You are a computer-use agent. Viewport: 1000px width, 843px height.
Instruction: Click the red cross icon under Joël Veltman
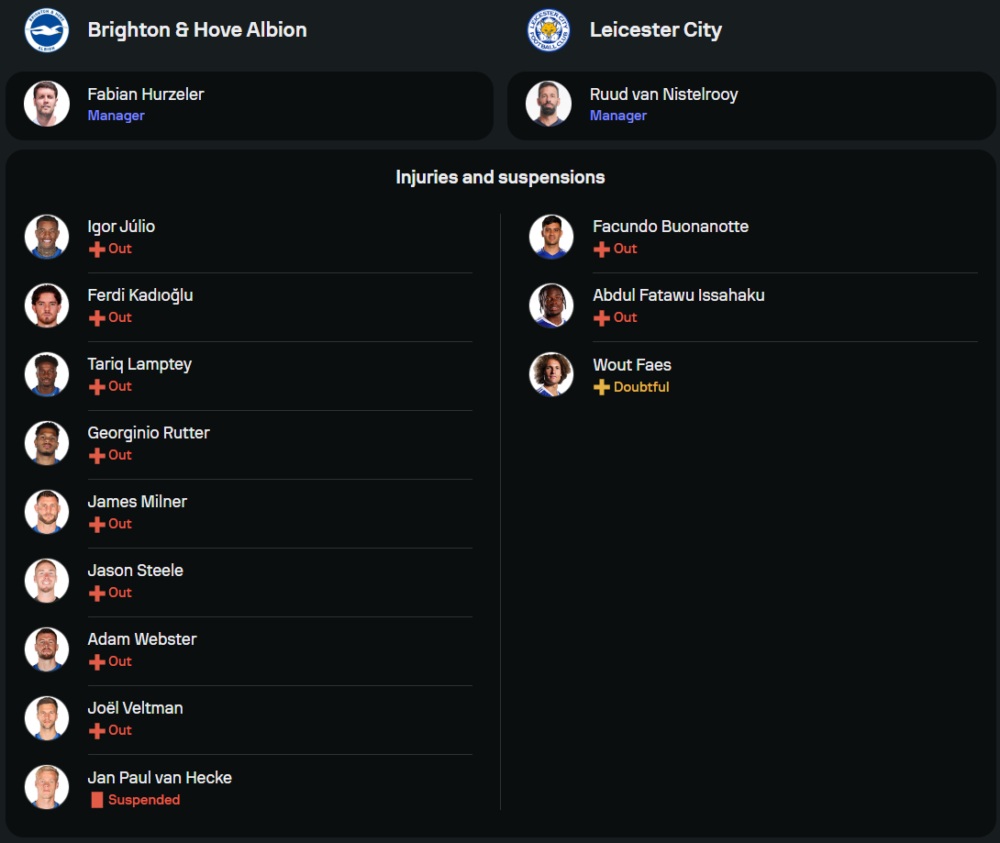point(97,731)
